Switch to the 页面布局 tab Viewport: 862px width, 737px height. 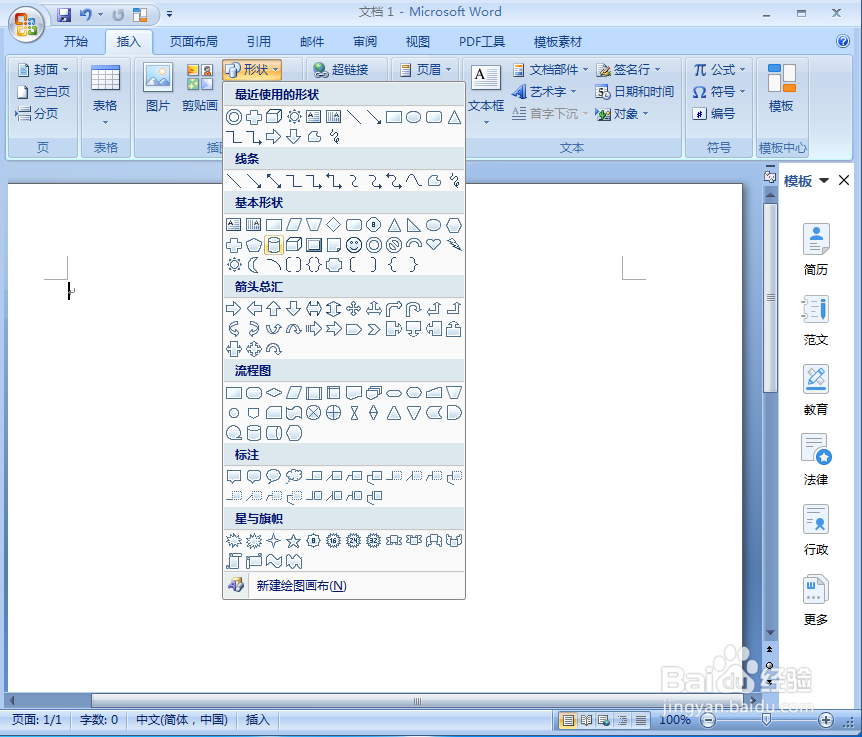(194, 42)
